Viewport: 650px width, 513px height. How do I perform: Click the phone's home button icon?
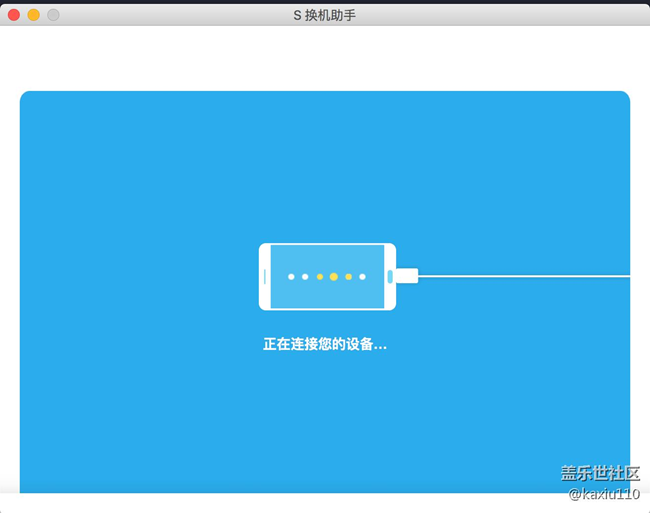click(390, 276)
